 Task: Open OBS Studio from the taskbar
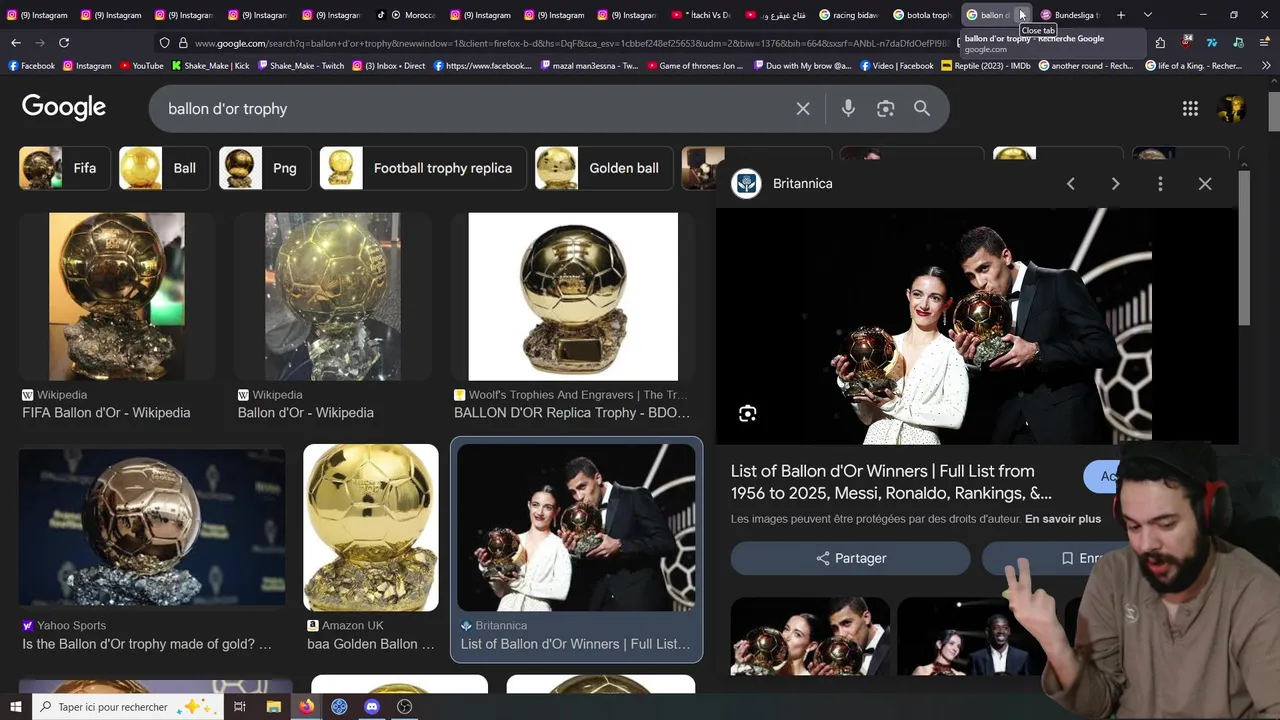(405, 707)
